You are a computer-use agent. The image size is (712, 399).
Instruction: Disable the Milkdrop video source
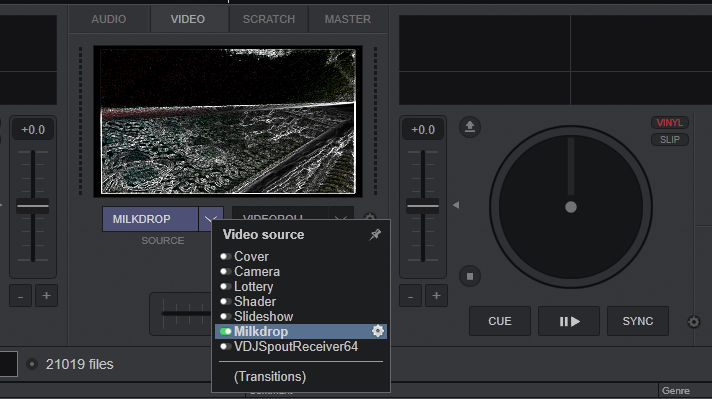[x=225, y=331]
